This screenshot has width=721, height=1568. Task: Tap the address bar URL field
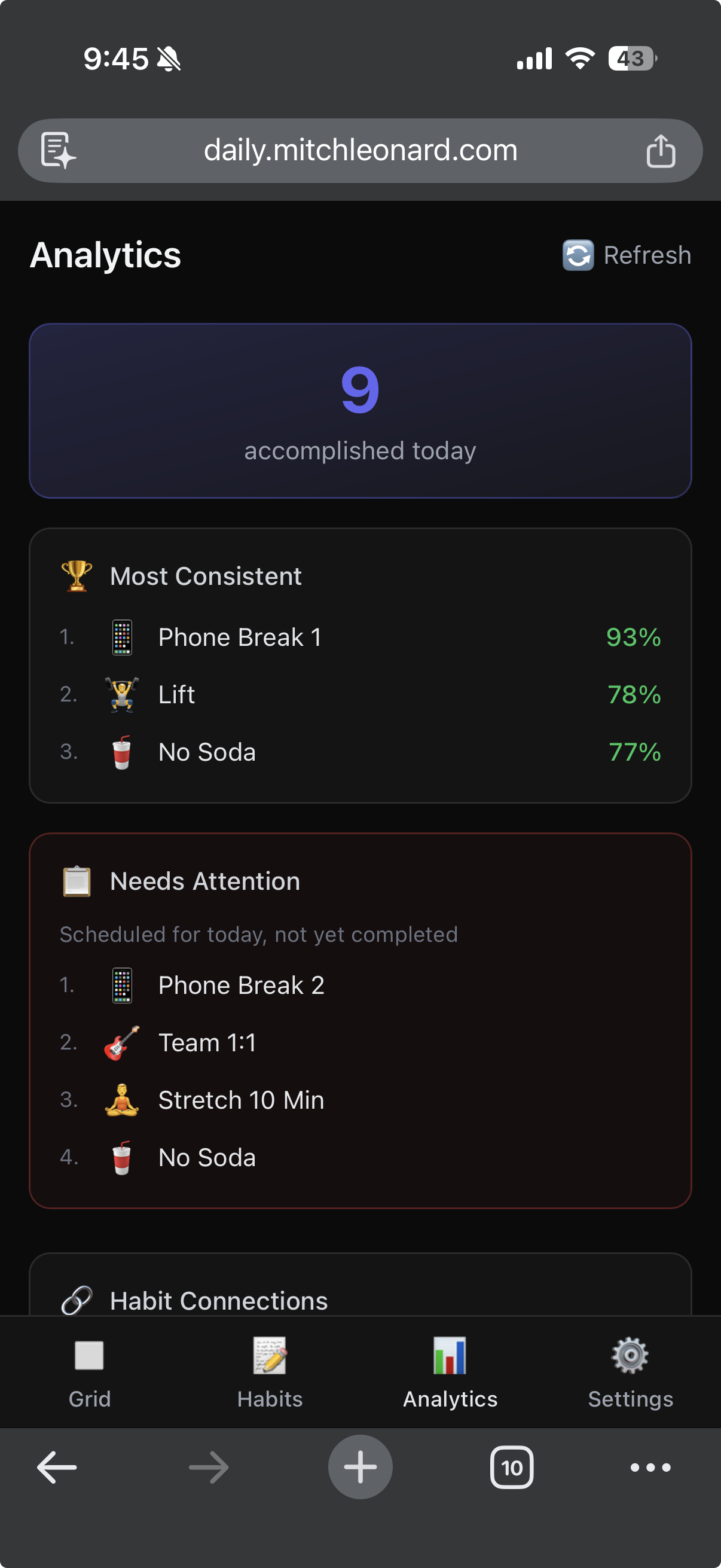[360, 150]
